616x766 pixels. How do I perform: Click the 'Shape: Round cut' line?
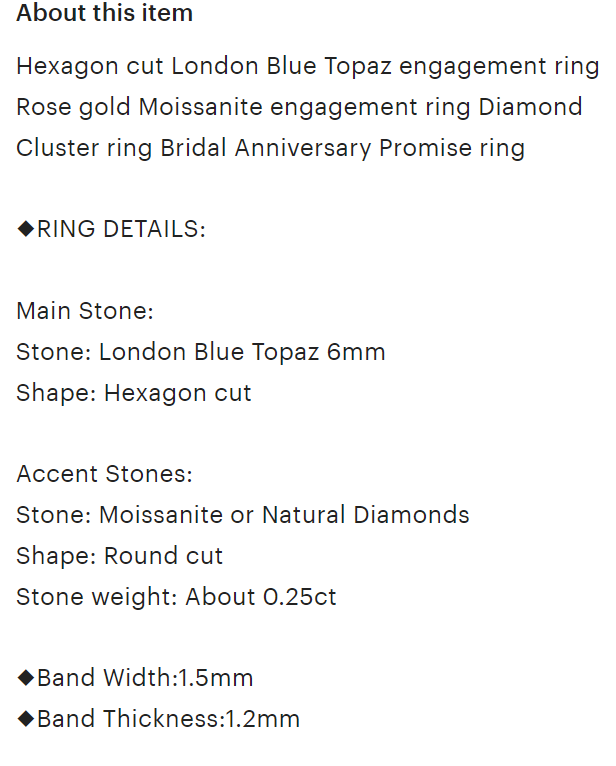[120, 556]
